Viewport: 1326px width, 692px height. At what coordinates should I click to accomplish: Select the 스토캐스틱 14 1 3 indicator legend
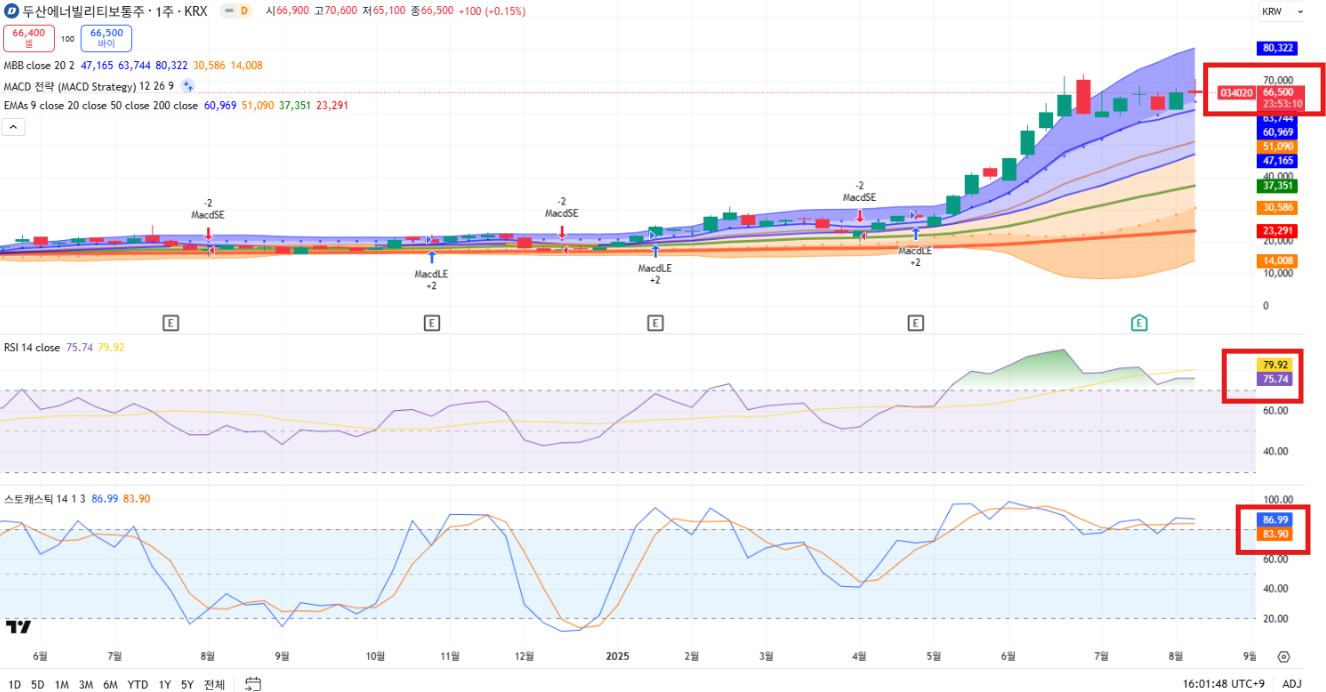pyautogui.click(x=45, y=498)
